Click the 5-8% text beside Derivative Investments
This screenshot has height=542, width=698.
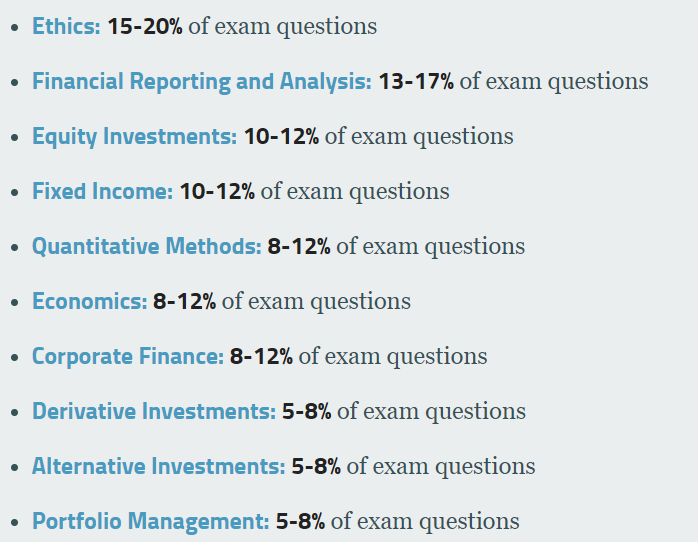point(306,411)
